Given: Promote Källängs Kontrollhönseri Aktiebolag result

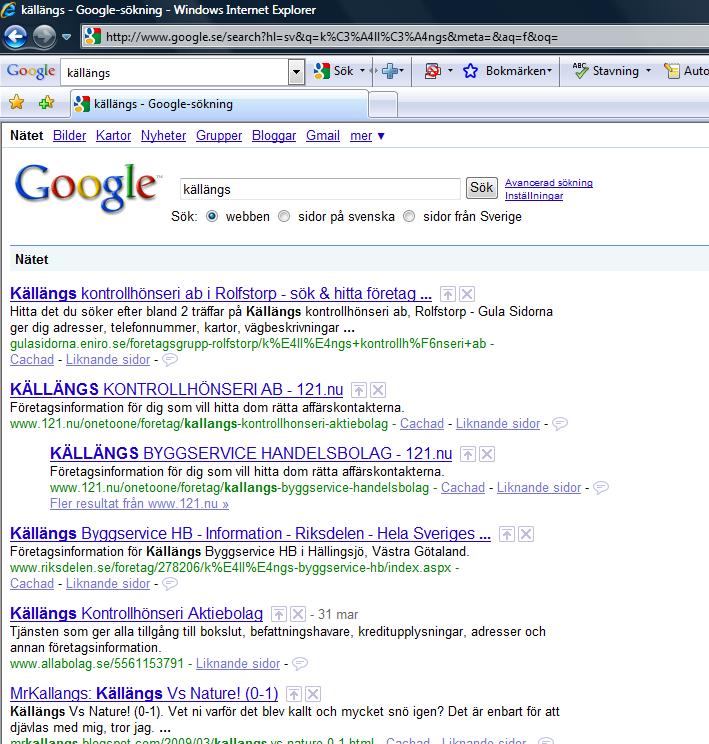Looking at the screenshot, I should [x=279, y=614].
